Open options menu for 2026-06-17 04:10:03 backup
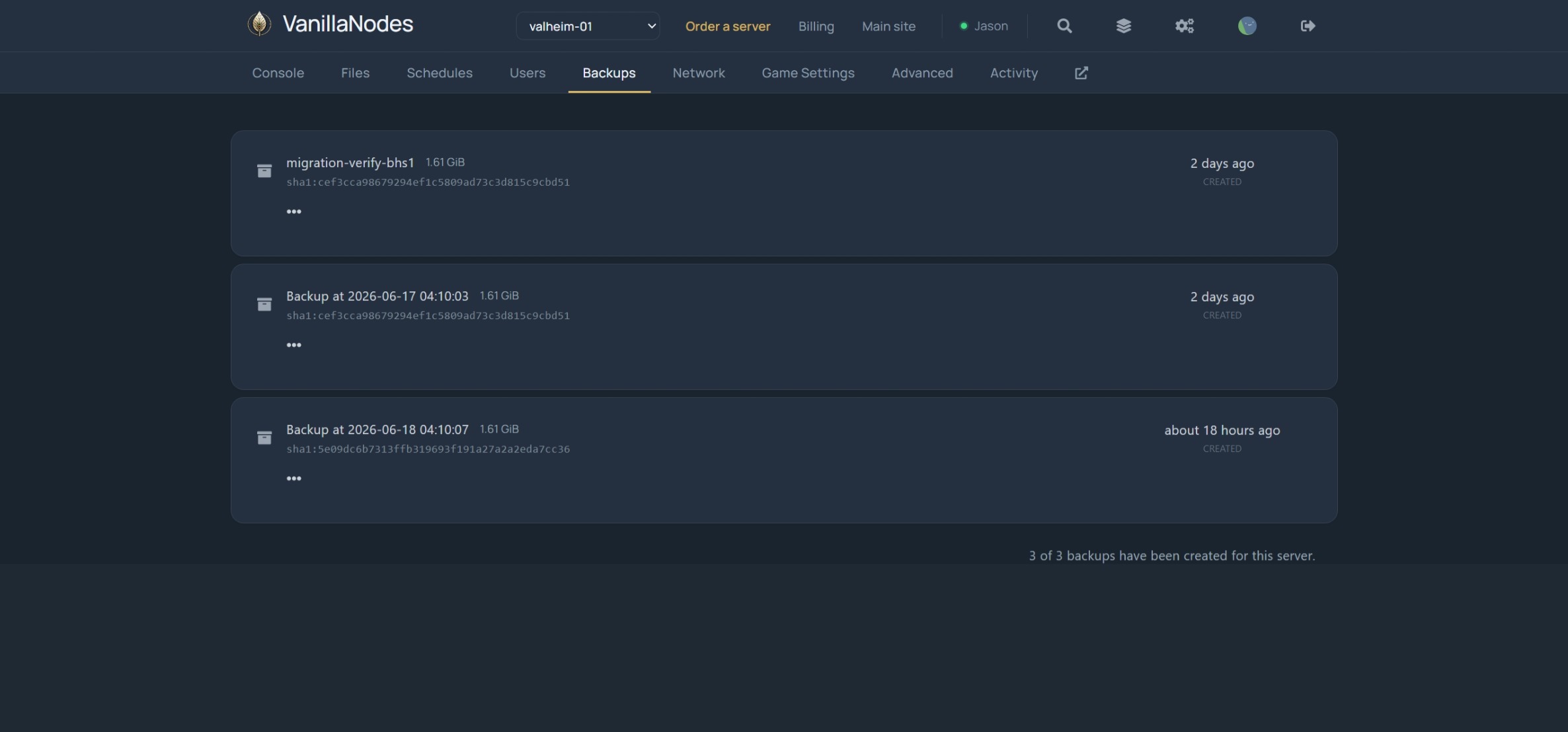Image resolution: width=1568 pixels, height=732 pixels. 294,345
